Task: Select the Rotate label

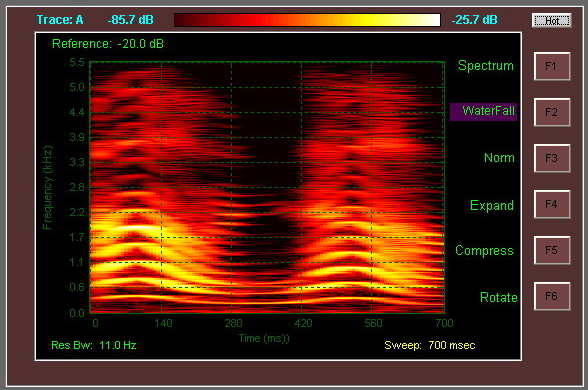Action: [x=498, y=297]
